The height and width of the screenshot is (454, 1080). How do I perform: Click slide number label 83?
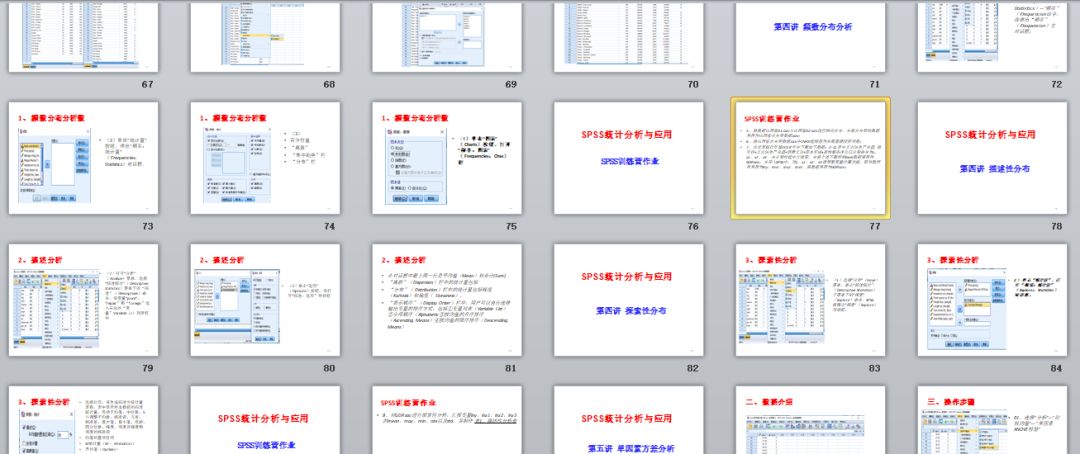(x=874, y=369)
